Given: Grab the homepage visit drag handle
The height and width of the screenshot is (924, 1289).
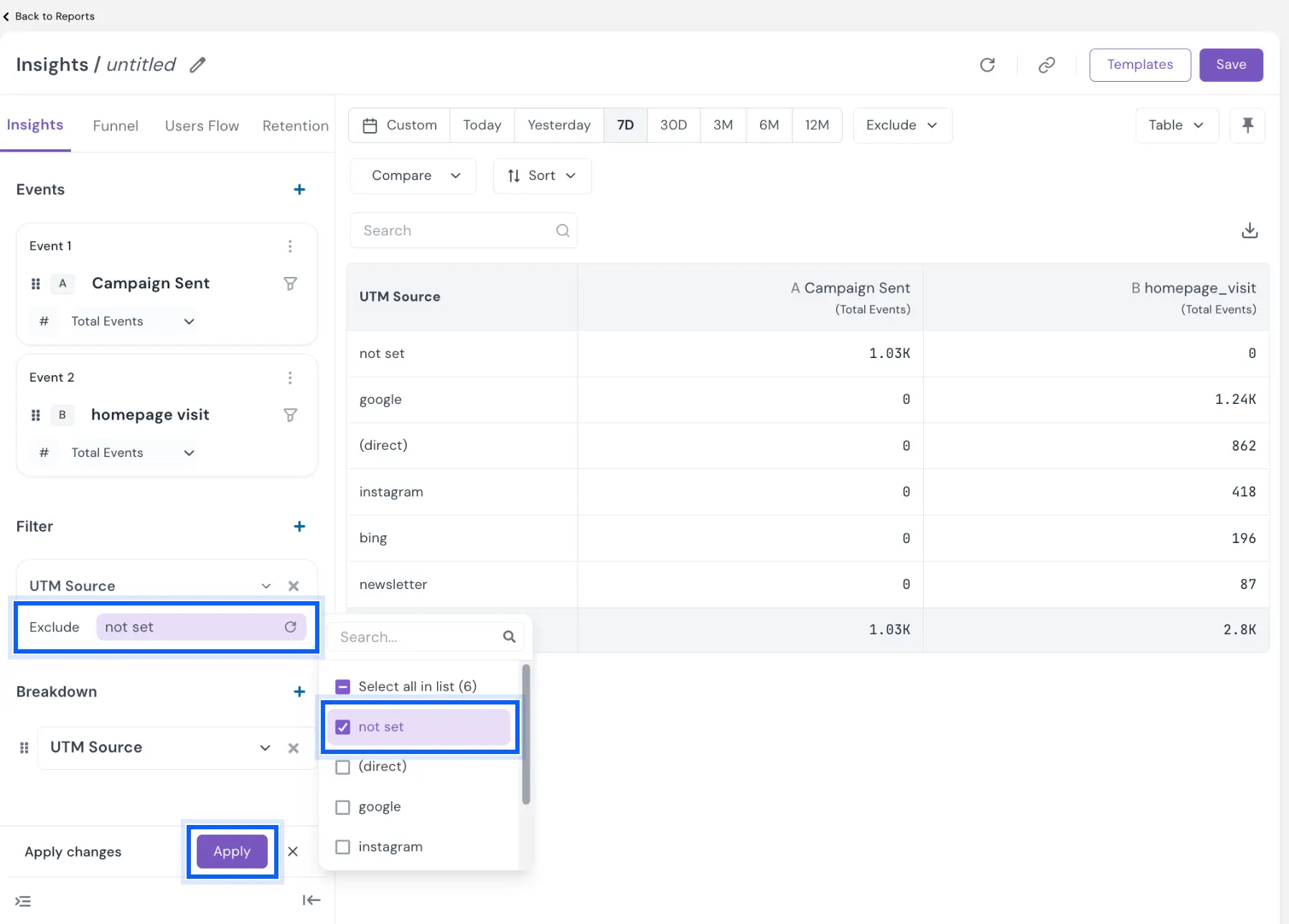Looking at the screenshot, I should pyautogui.click(x=36, y=415).
